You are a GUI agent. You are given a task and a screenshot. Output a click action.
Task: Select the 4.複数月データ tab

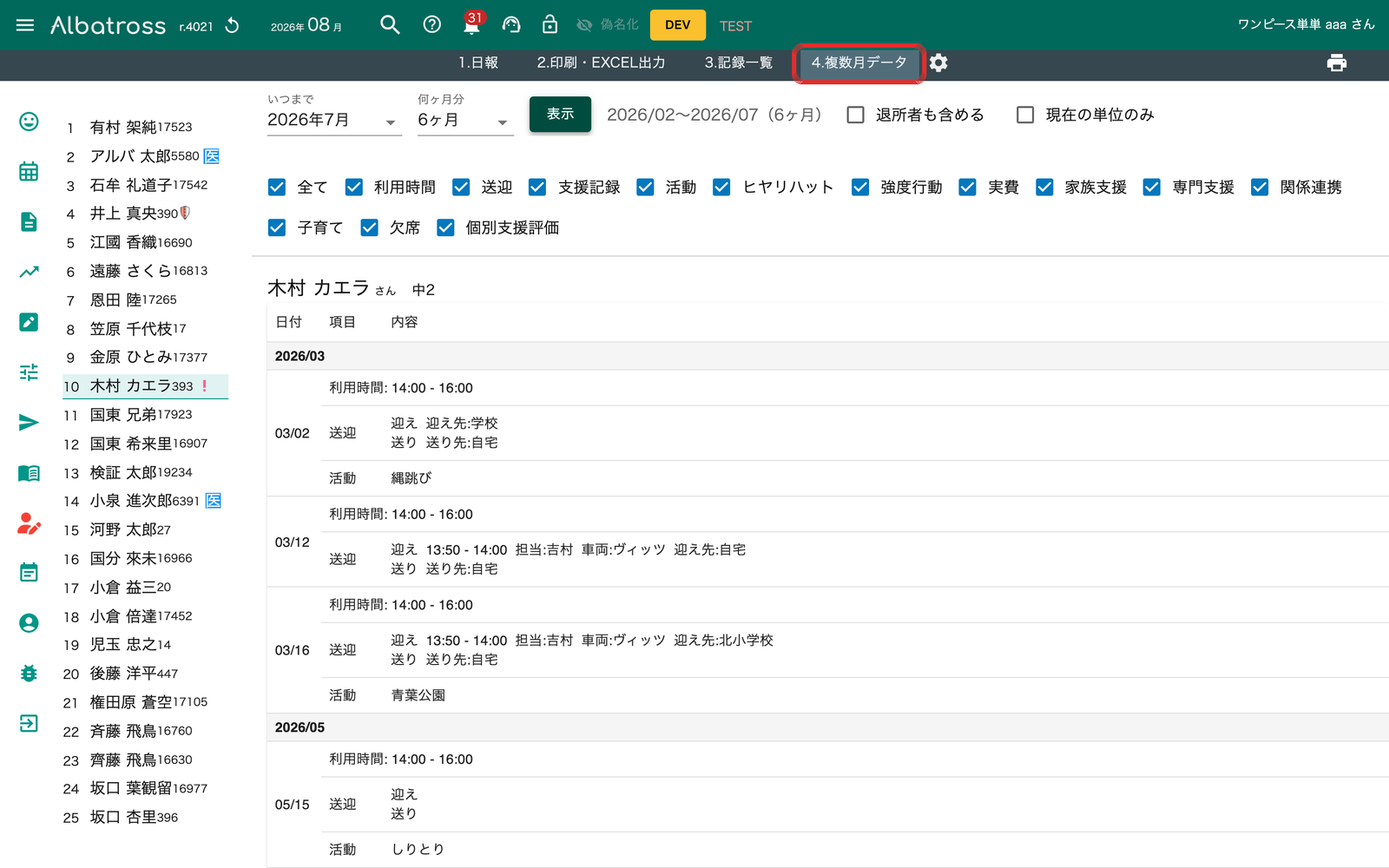pyautogui.click(x=859, y=62)
